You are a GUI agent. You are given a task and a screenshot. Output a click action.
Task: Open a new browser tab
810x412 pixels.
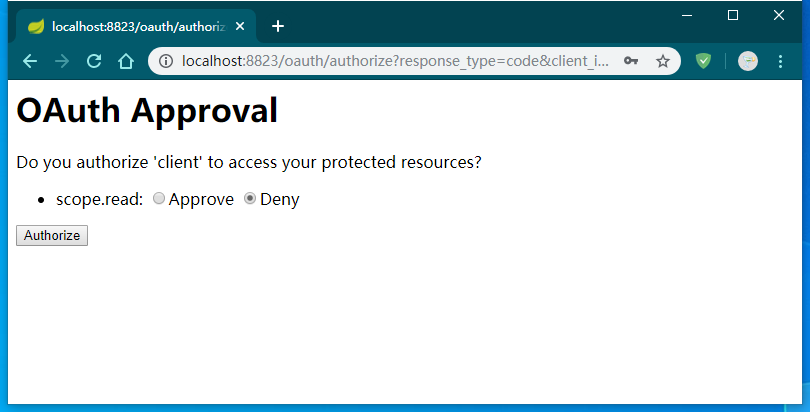pos(278,26)
